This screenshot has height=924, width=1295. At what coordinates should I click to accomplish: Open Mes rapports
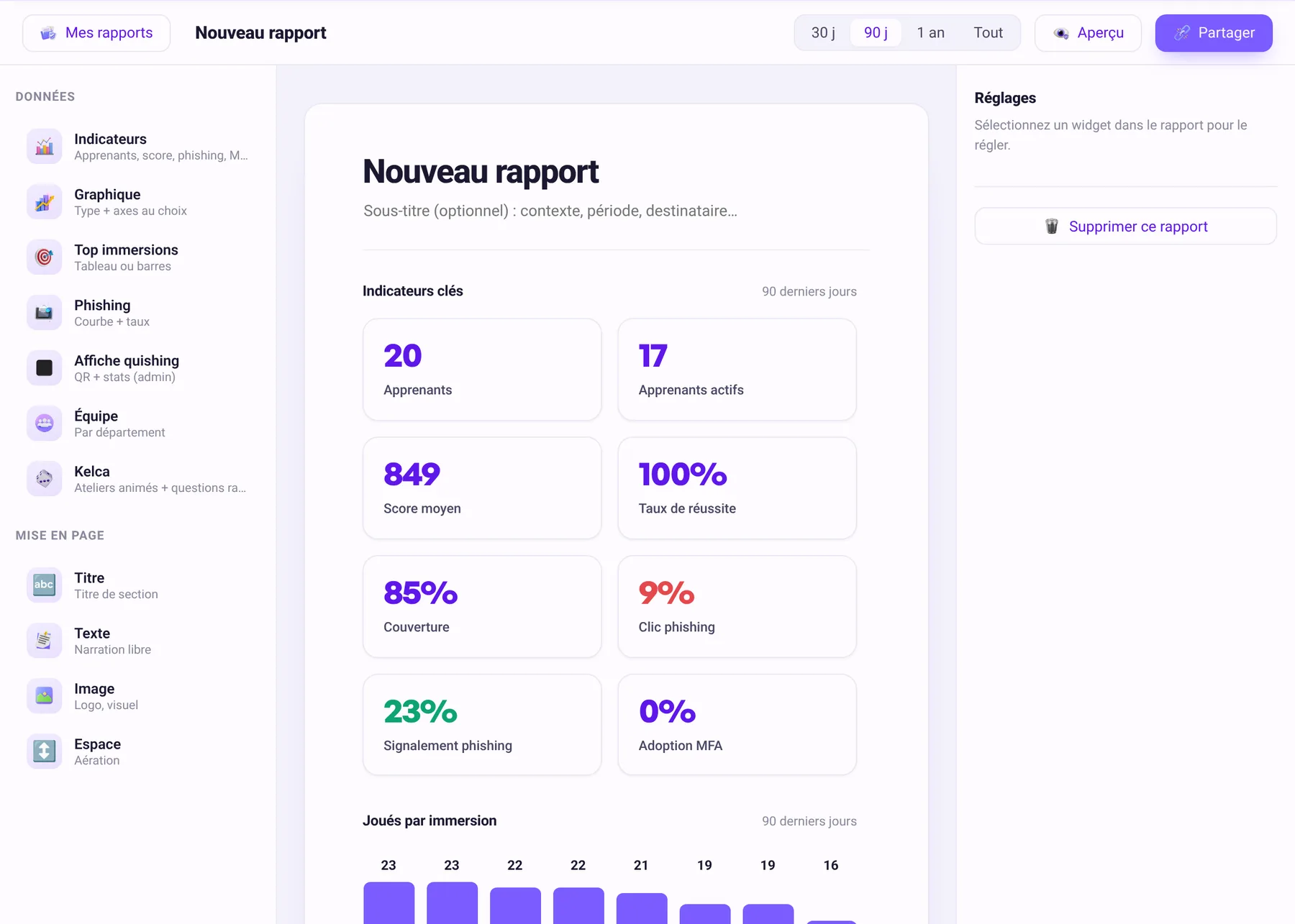tap(96, 33)
